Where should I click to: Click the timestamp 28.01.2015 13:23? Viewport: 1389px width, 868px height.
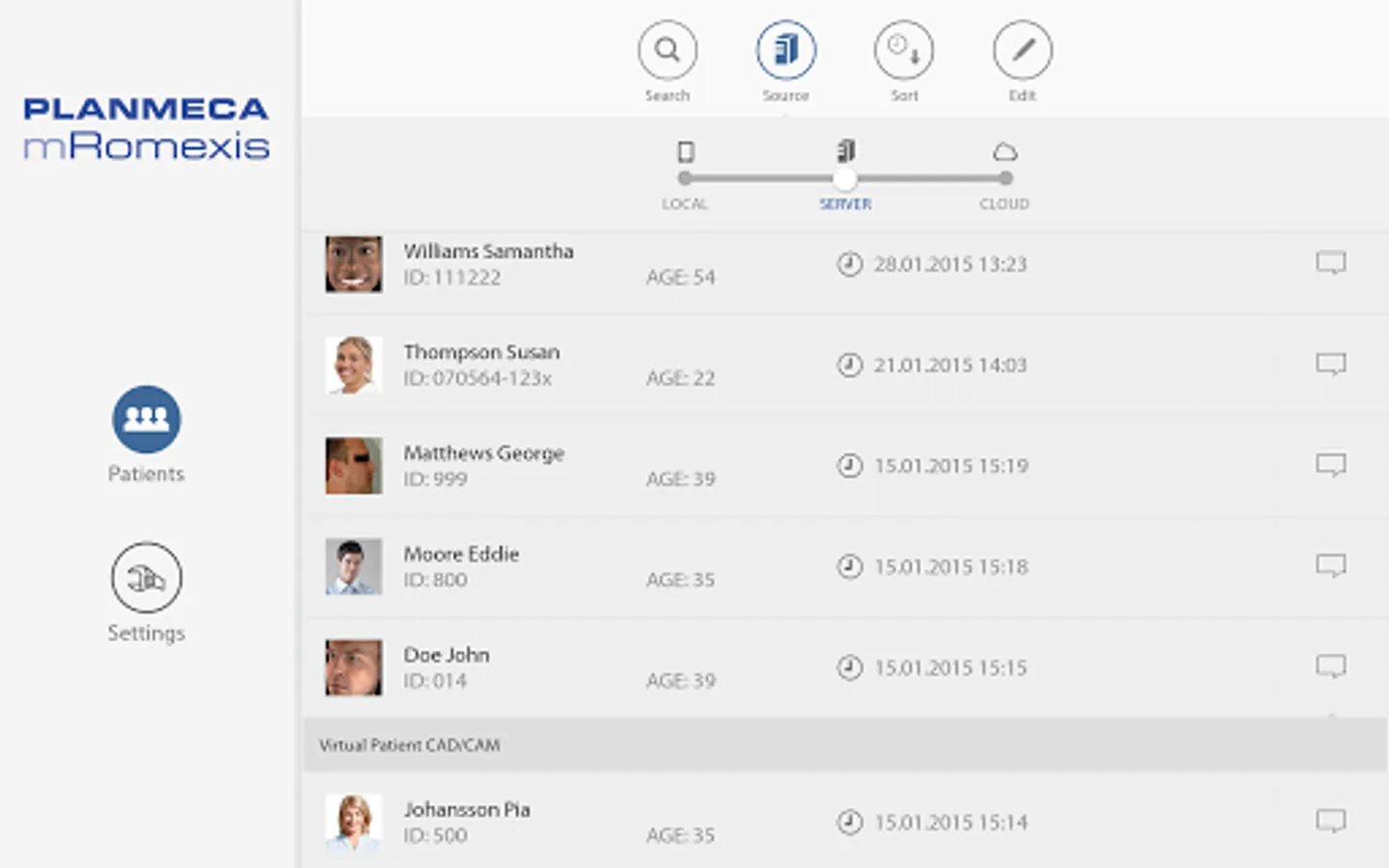pyautogui.click(x=950, y=264)
